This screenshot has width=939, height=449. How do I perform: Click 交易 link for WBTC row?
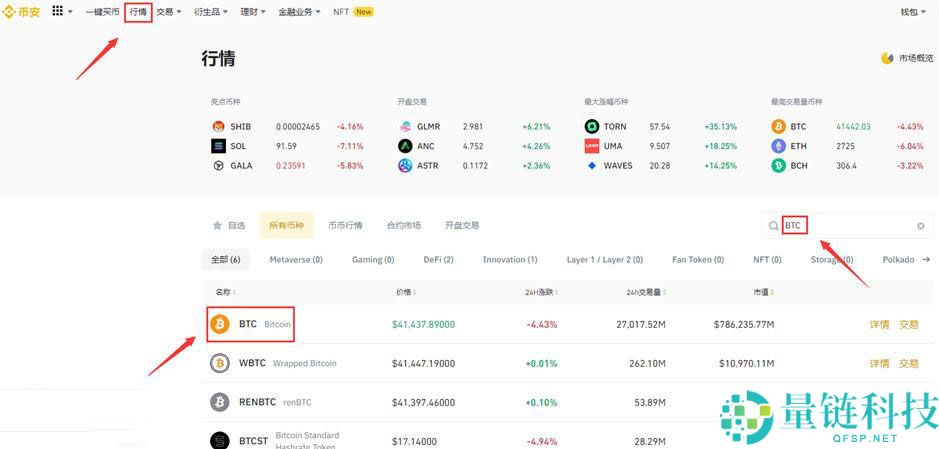pos(908,363)
